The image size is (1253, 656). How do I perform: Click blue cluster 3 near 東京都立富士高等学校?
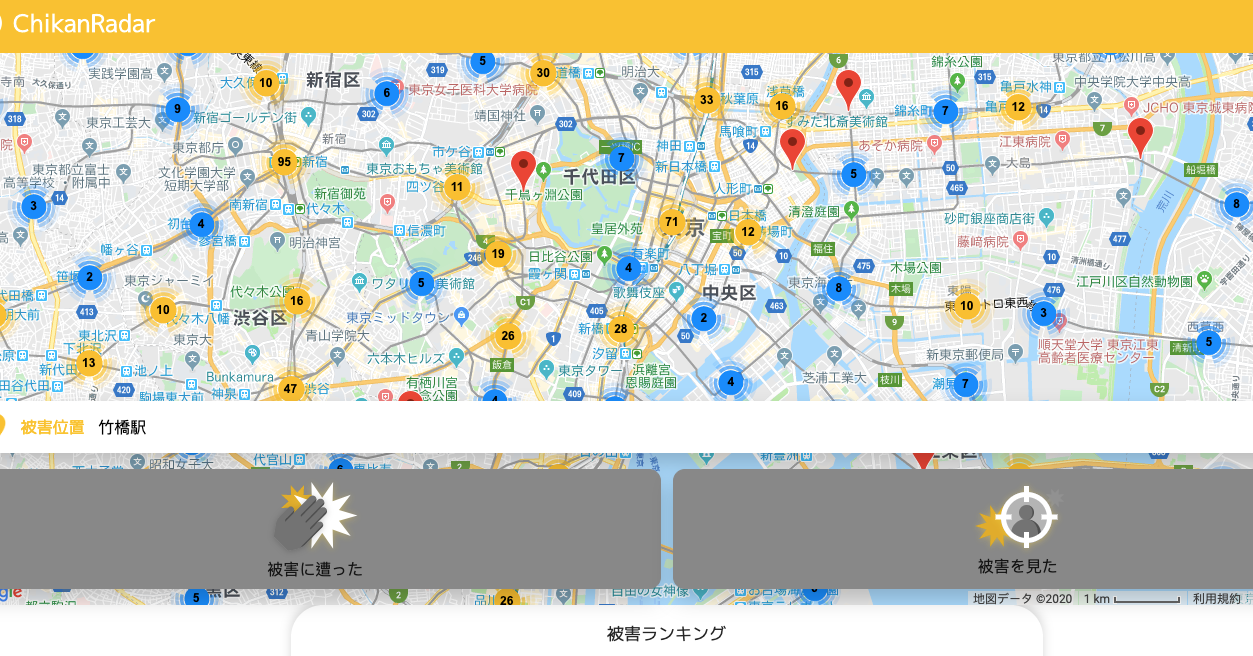pos(33,207)
